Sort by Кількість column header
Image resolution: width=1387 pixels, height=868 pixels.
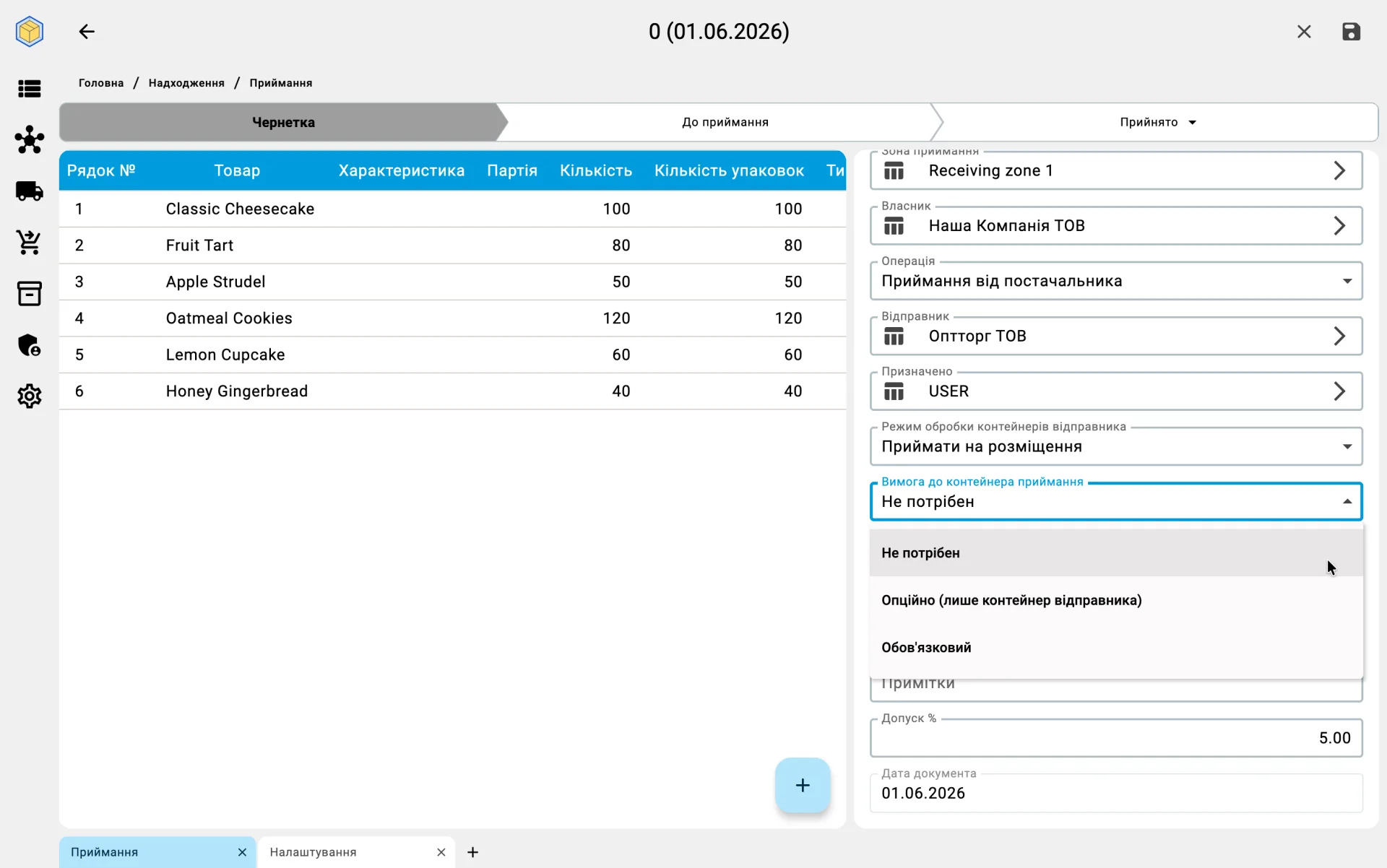point(596,170)
